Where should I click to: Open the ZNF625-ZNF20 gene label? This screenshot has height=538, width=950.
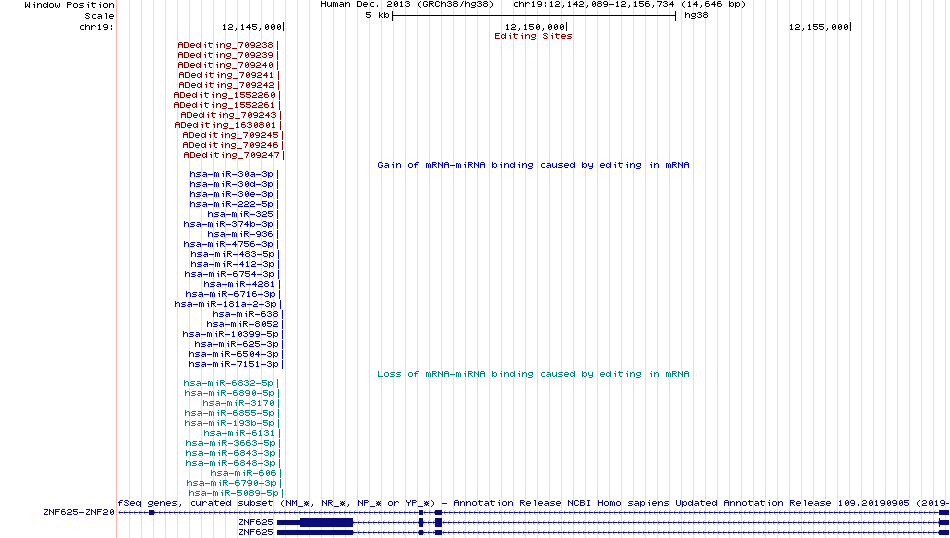tap(79, 512)
